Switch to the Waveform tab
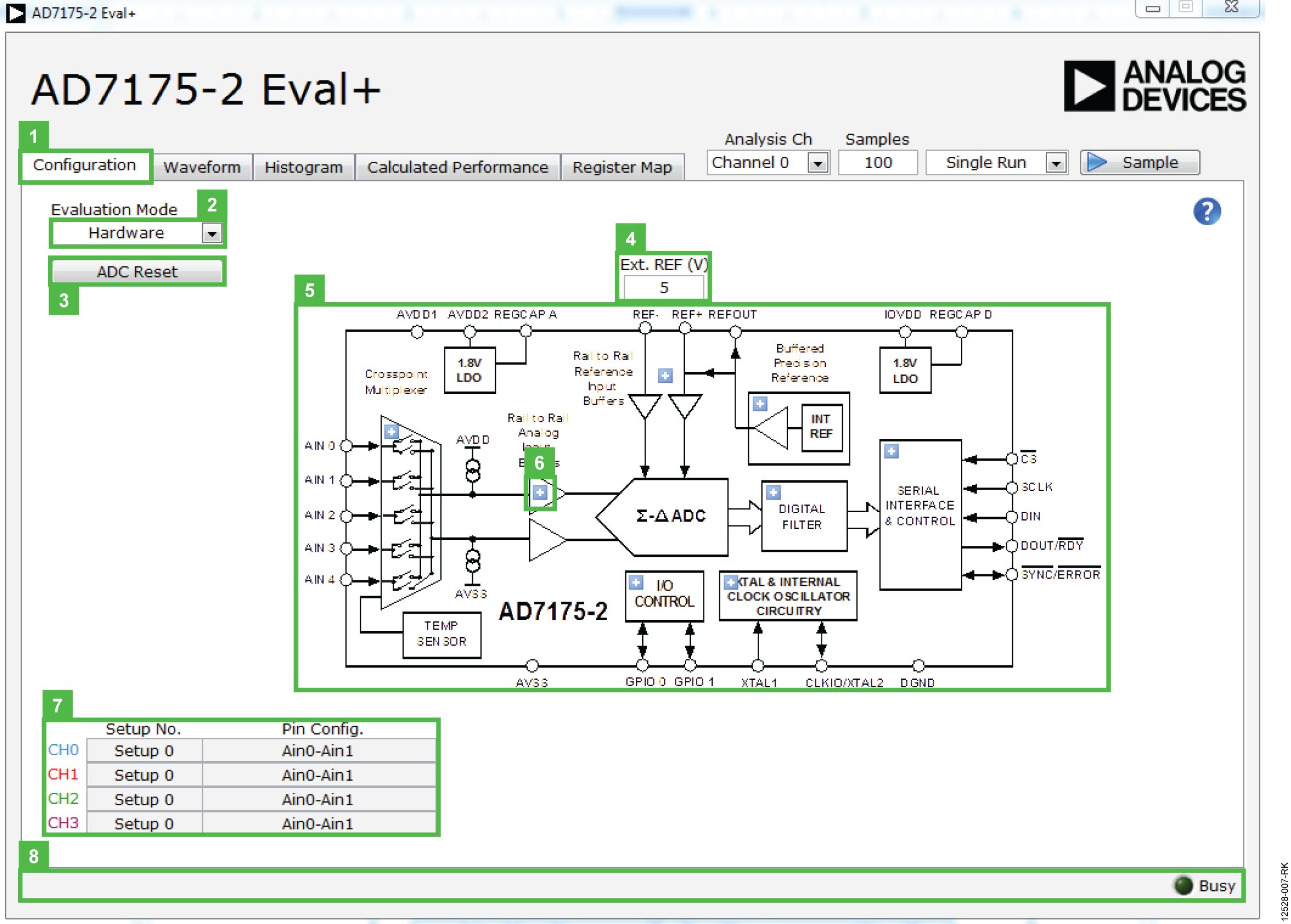Screen dimensions: 1291x924 [202, 167]
